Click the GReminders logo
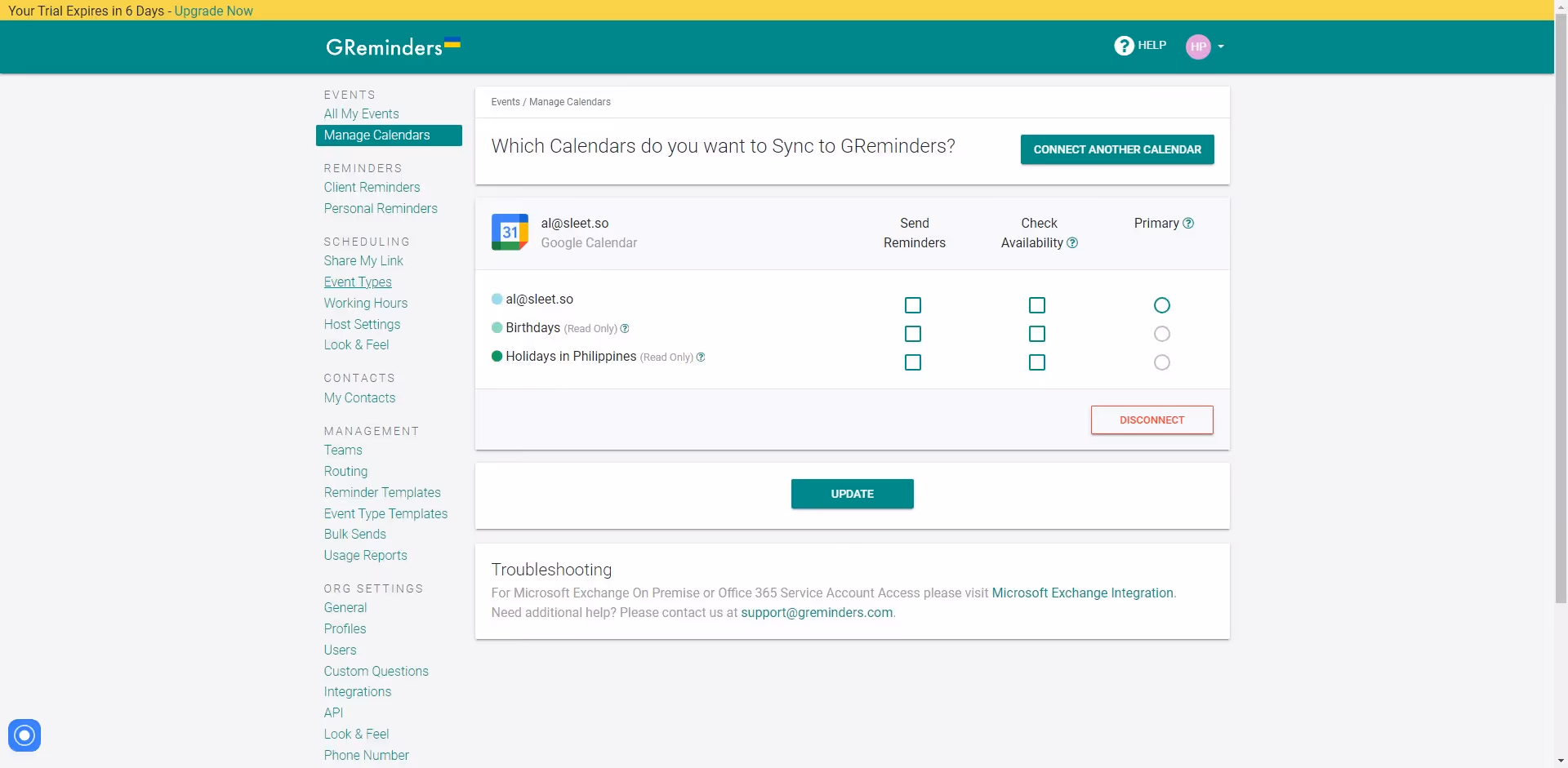The height and width of the screenshot is (768, 1568). (393, 47)
